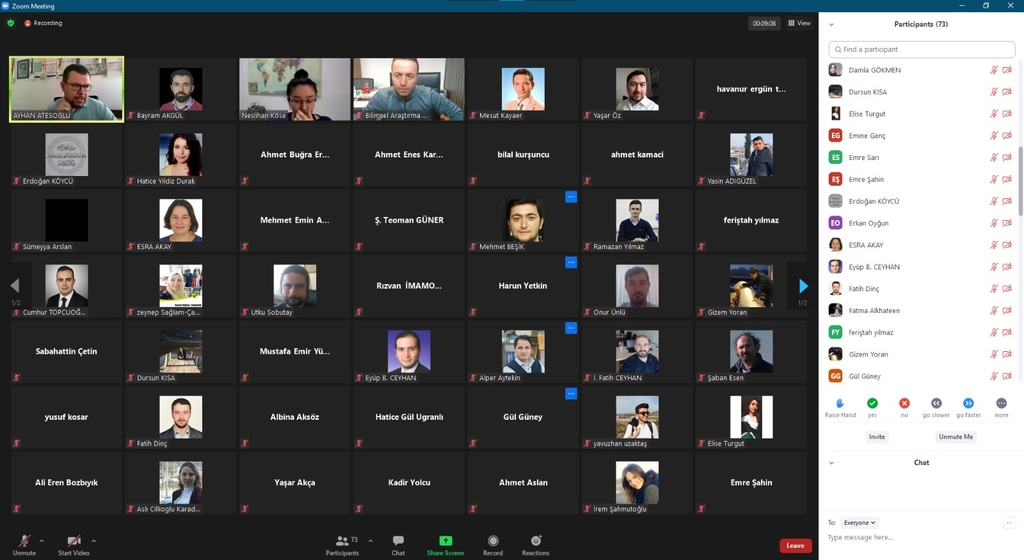
Task: Open the 'Everyone' chat recipient dropdown
Action: pyautogui.click(x=859, y=522)
